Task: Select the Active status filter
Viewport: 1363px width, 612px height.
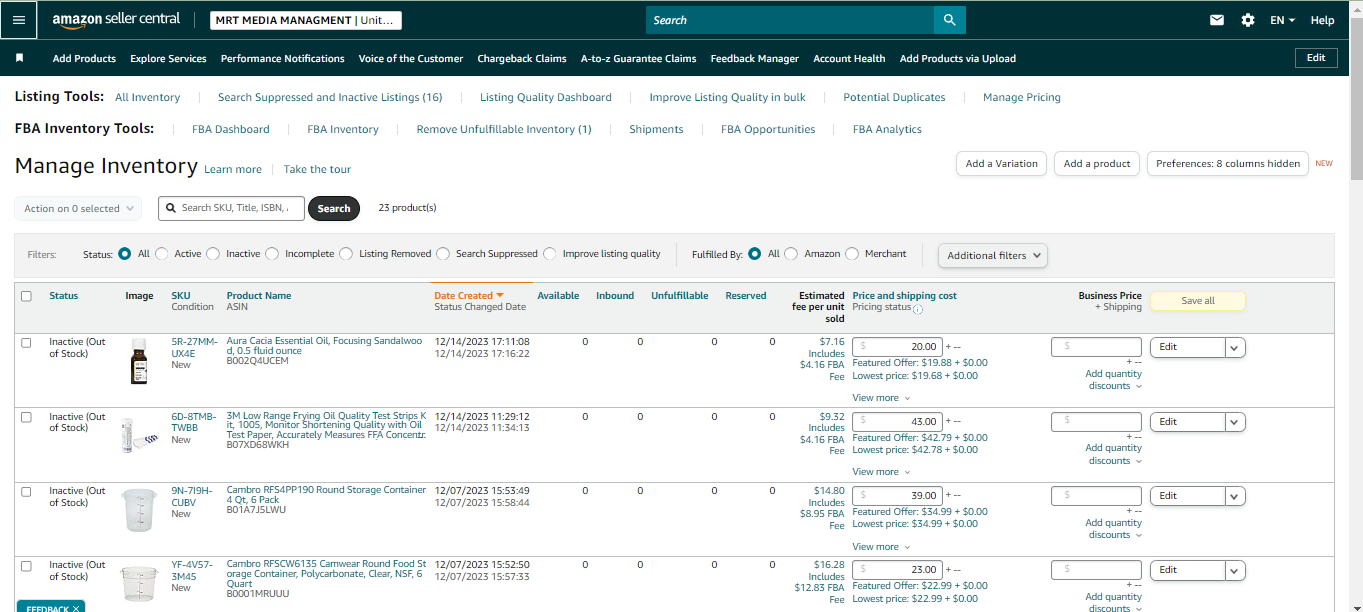Action: click(x=162, y=254)
